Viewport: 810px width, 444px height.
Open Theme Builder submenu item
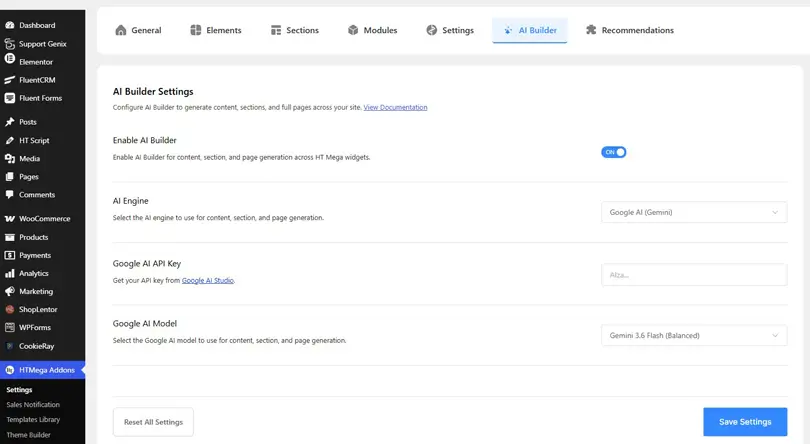28,435
